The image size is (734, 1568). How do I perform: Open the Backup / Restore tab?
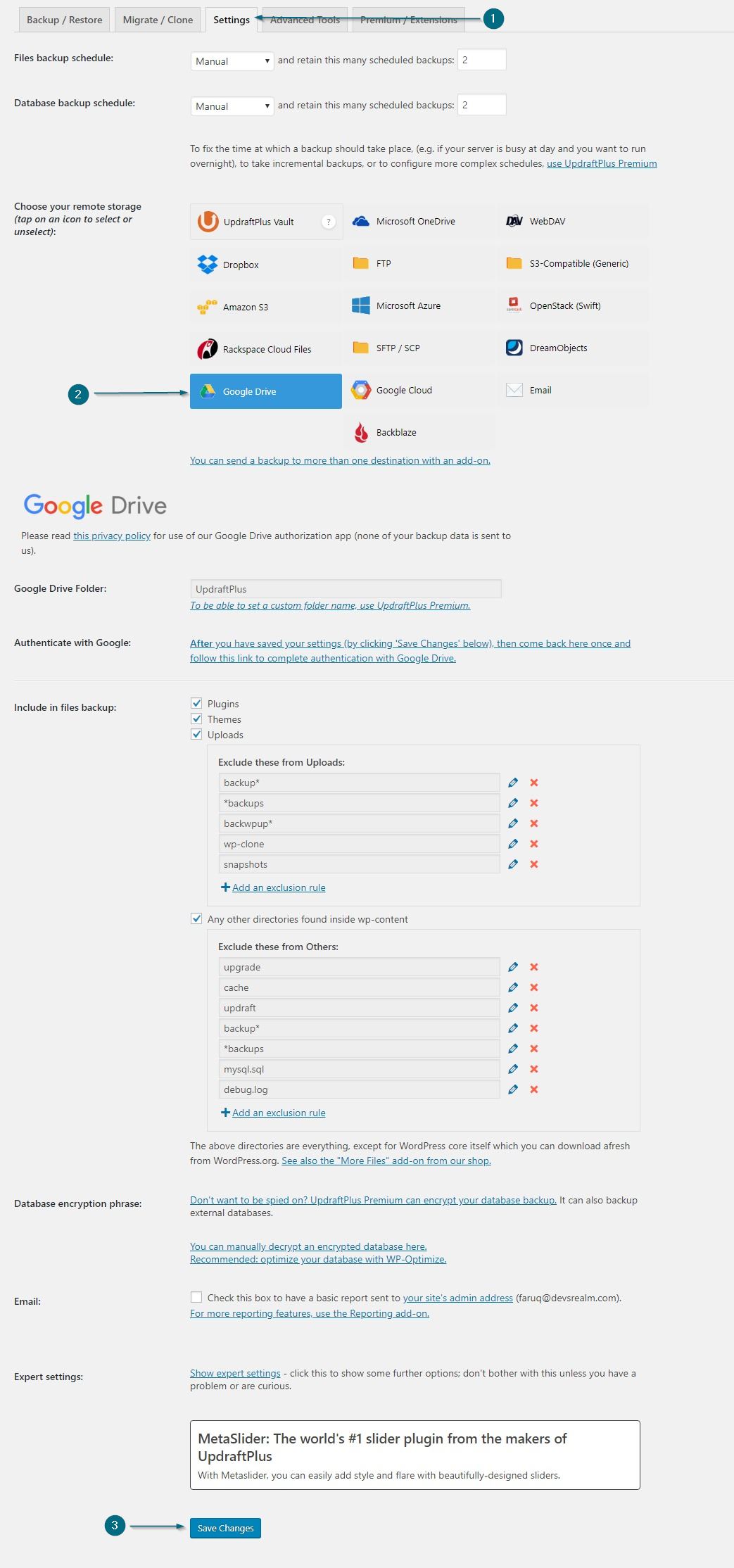(64, 20)
